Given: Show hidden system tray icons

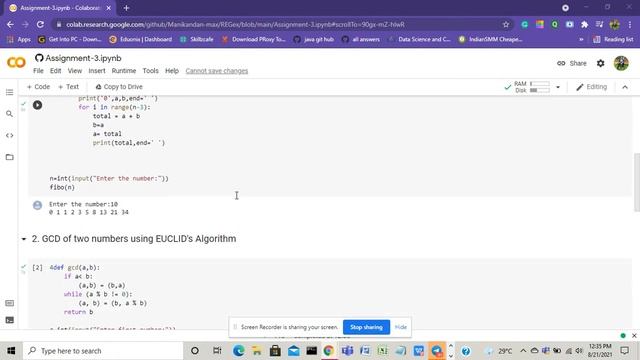Looking at the screenshot, I should click(x=523, y=351).
